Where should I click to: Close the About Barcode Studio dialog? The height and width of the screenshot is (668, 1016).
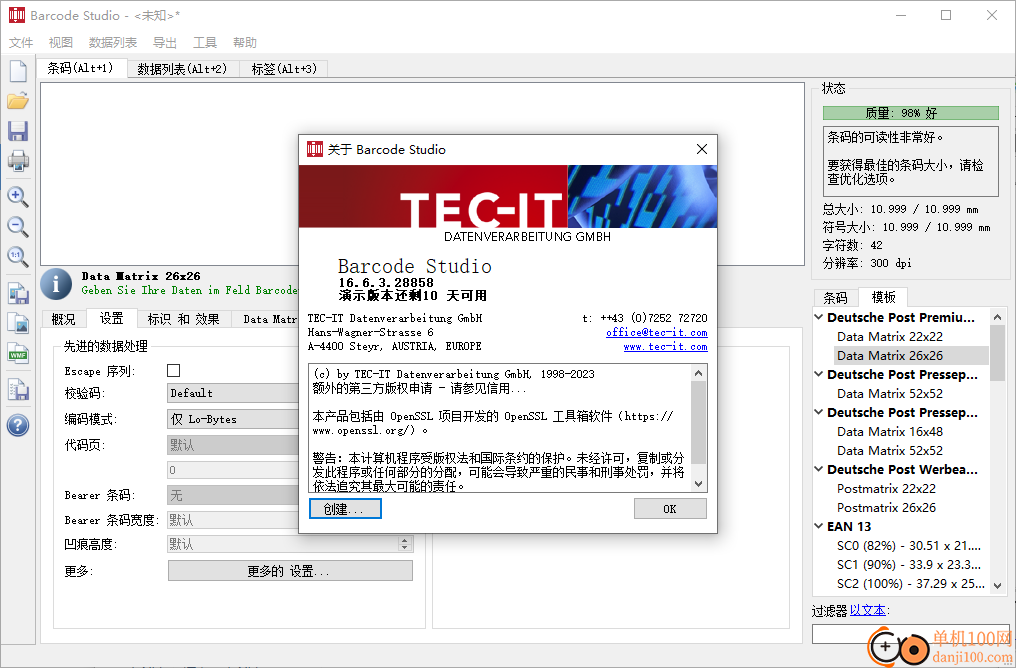click(701, 149)
